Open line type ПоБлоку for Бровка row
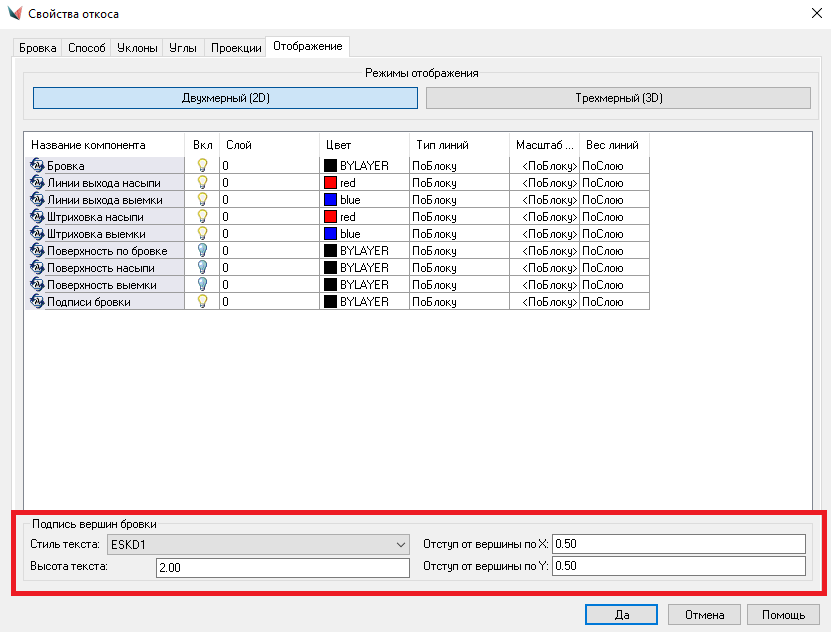Screen dimensions: 831x632 (459, 166)
